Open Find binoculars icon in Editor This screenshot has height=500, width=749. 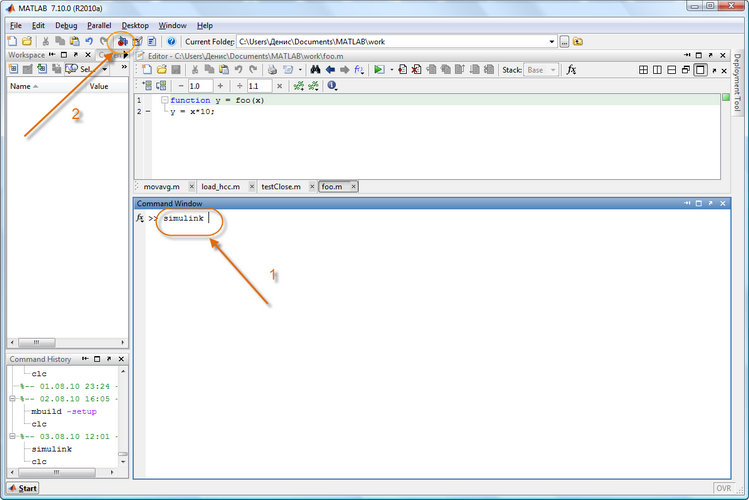tap(315, 70)
